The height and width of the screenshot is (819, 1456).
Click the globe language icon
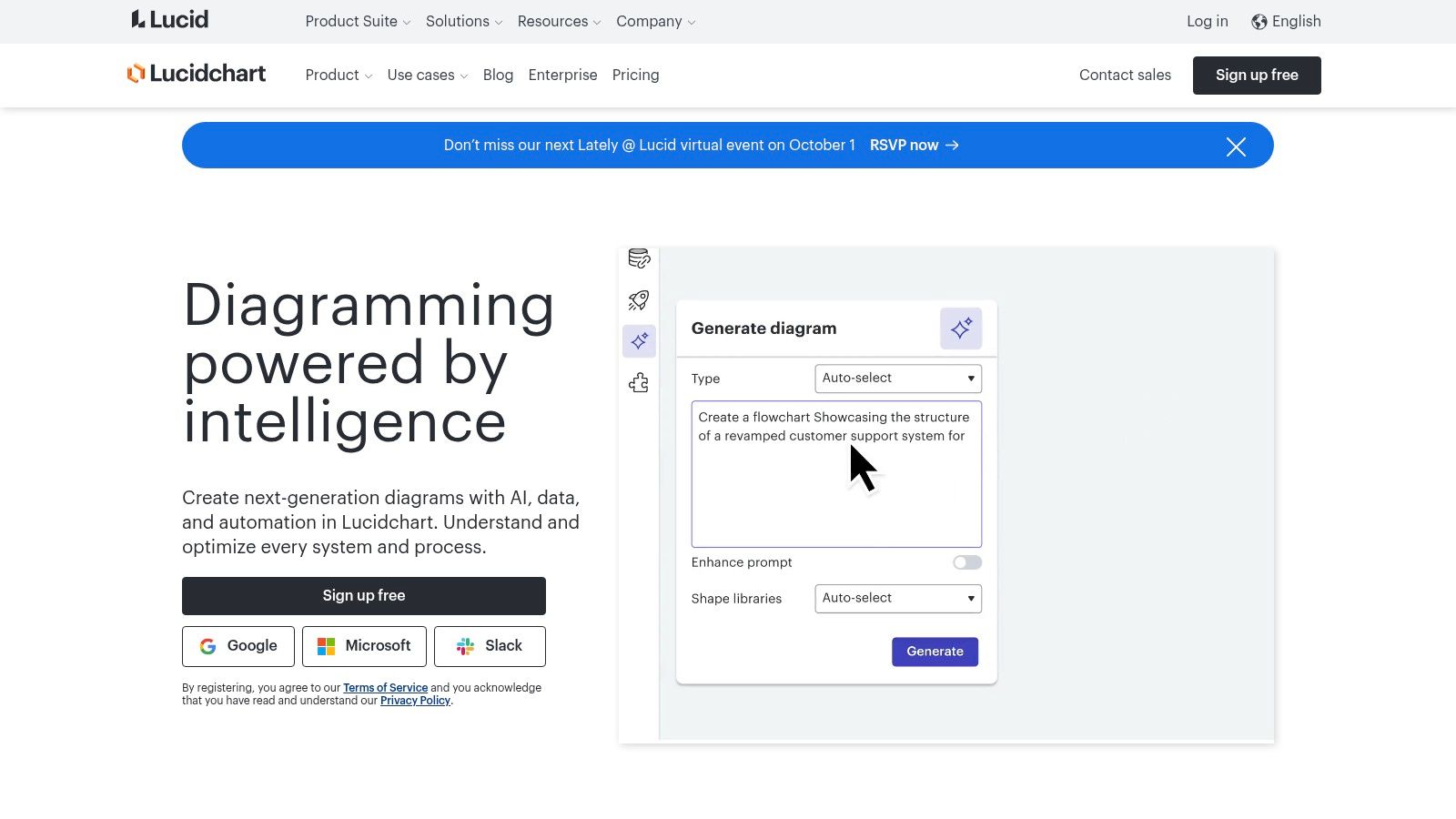(x=1259, y=22)
